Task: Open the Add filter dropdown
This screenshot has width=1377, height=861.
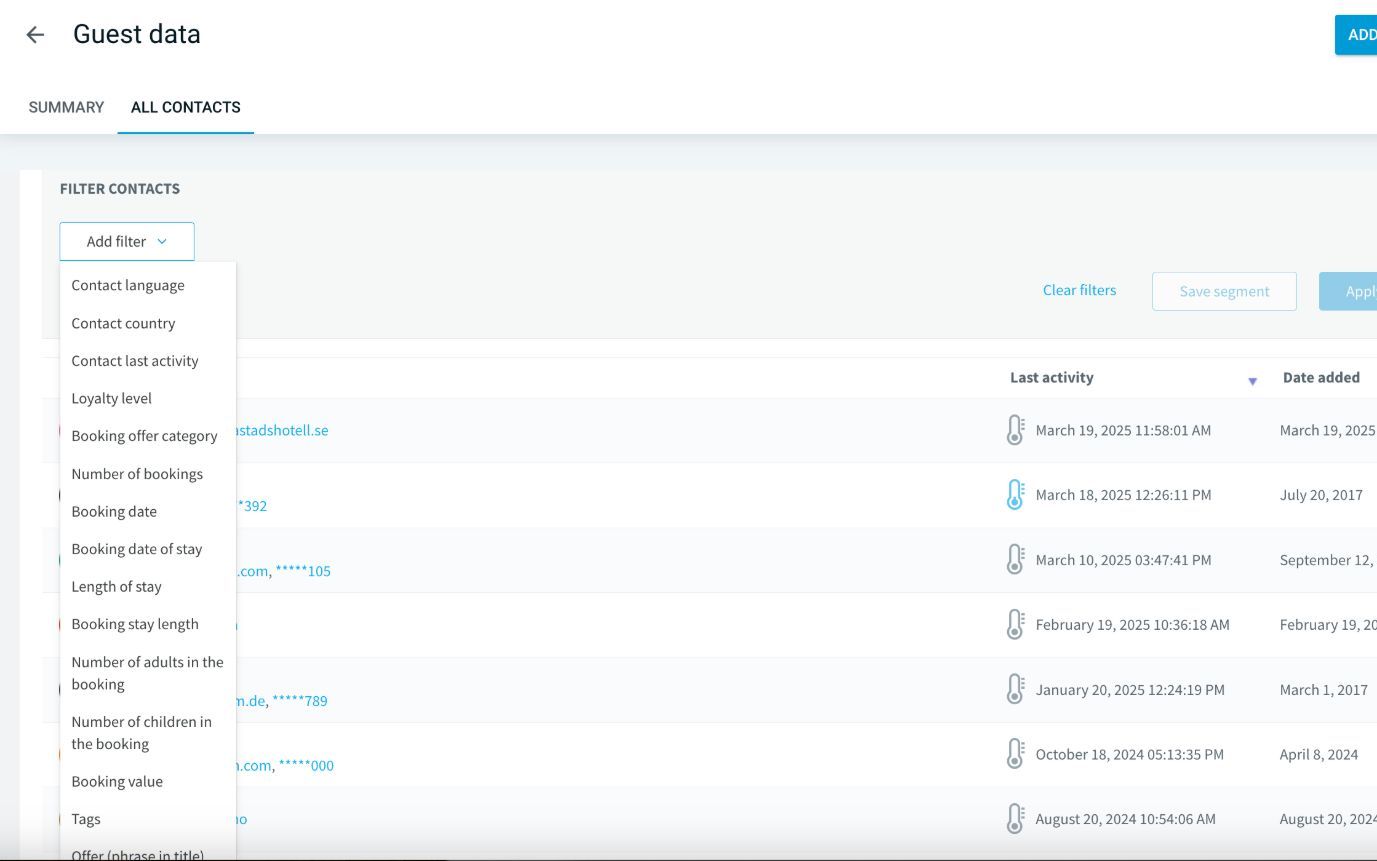Action: tap(127, 241)
